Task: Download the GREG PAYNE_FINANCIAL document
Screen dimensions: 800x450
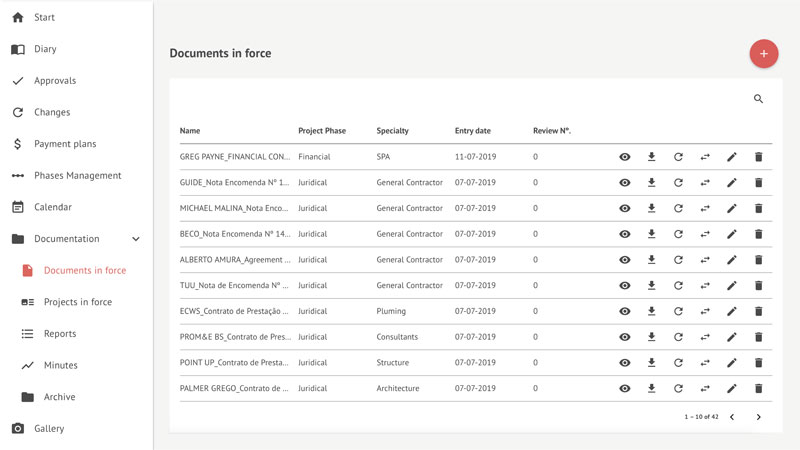Action: (652, 157)
